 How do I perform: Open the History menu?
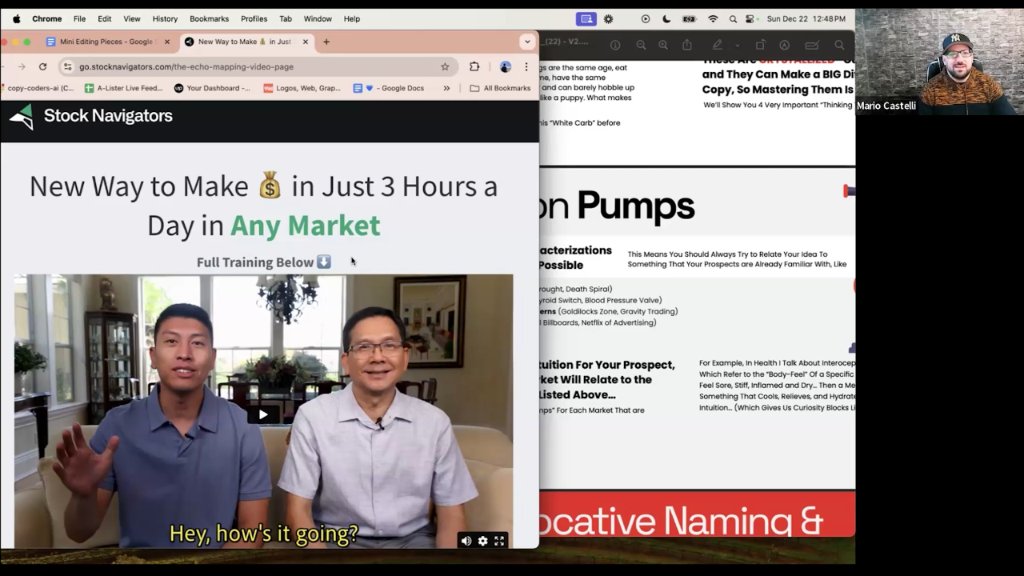[165, 19]
